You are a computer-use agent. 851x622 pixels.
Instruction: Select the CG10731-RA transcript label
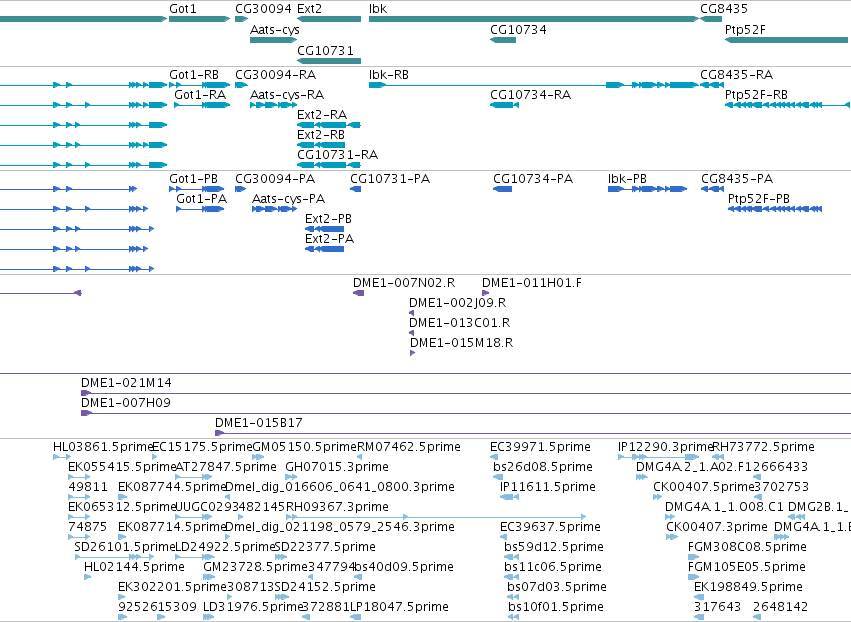337,155
